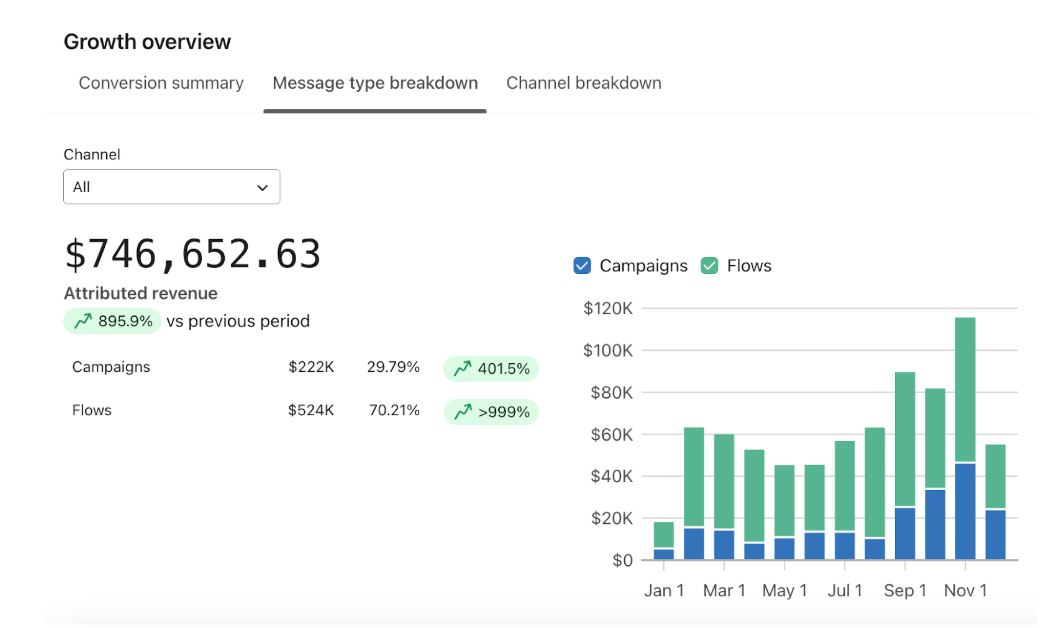Click the $222K Campaigns revenue value
This screenshot has width=1052, height=628.
(311, 367)
